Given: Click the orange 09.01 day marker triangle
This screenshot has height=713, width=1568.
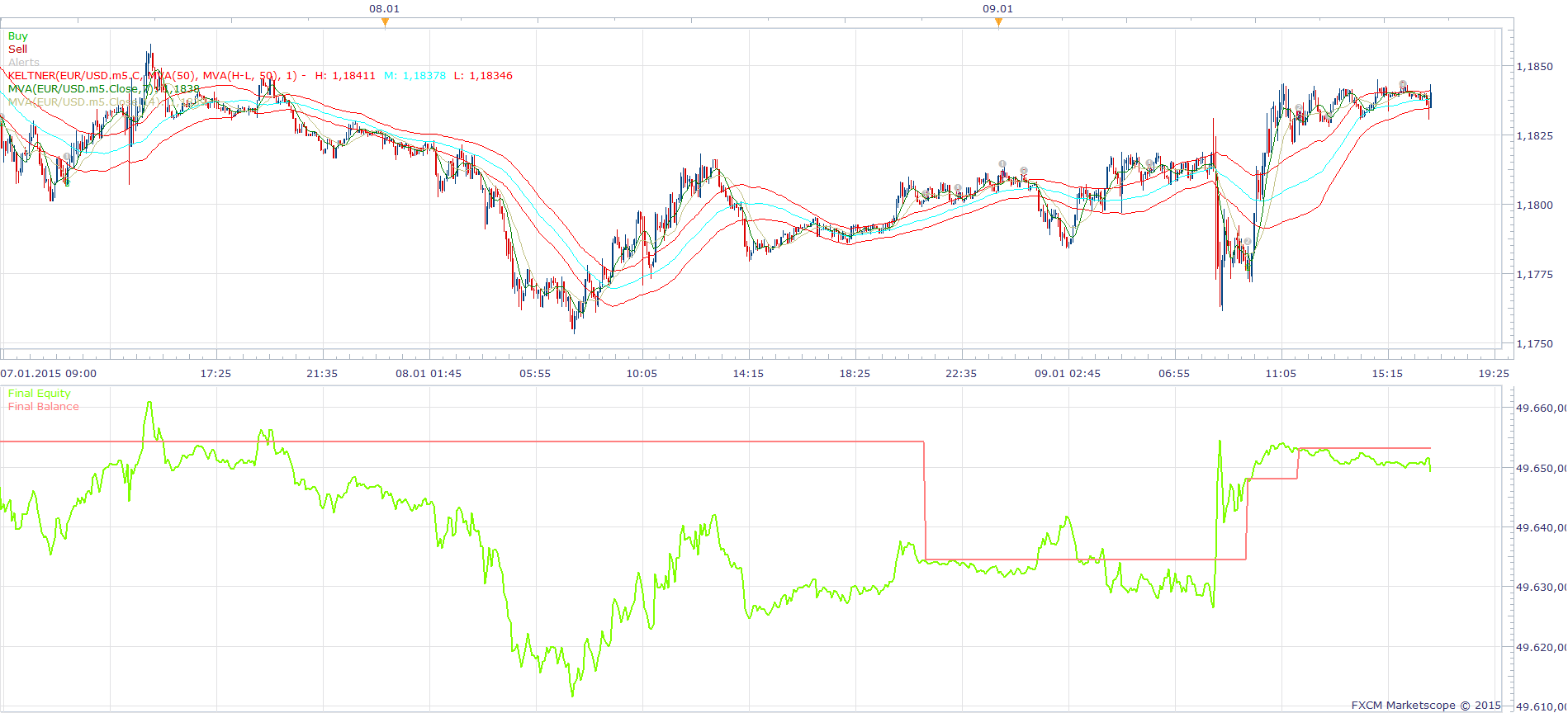Looking at the screenshot, I should point(998,22).
